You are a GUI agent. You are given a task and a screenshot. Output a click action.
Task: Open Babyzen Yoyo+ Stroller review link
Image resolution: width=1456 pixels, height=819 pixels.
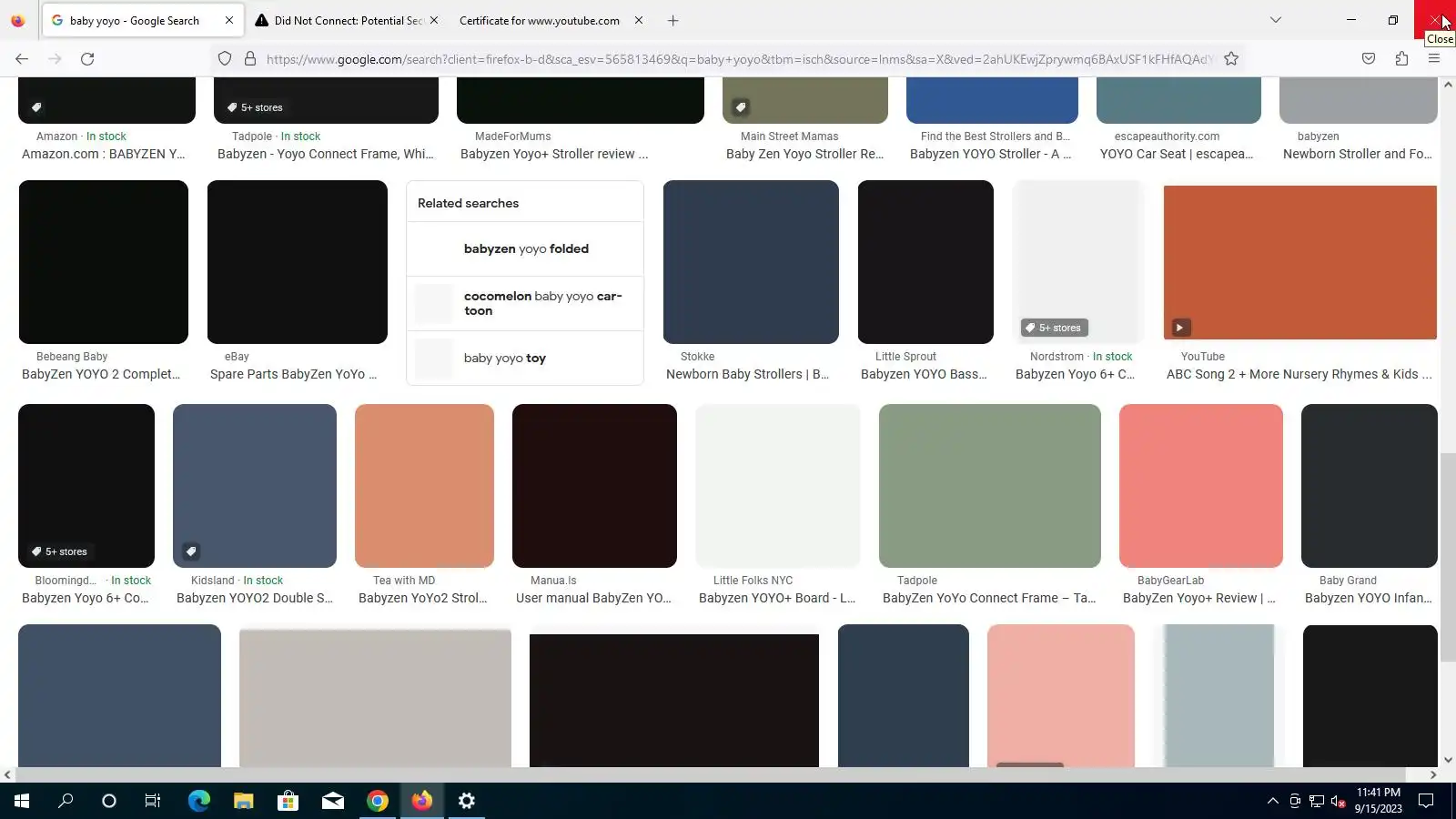554,154
